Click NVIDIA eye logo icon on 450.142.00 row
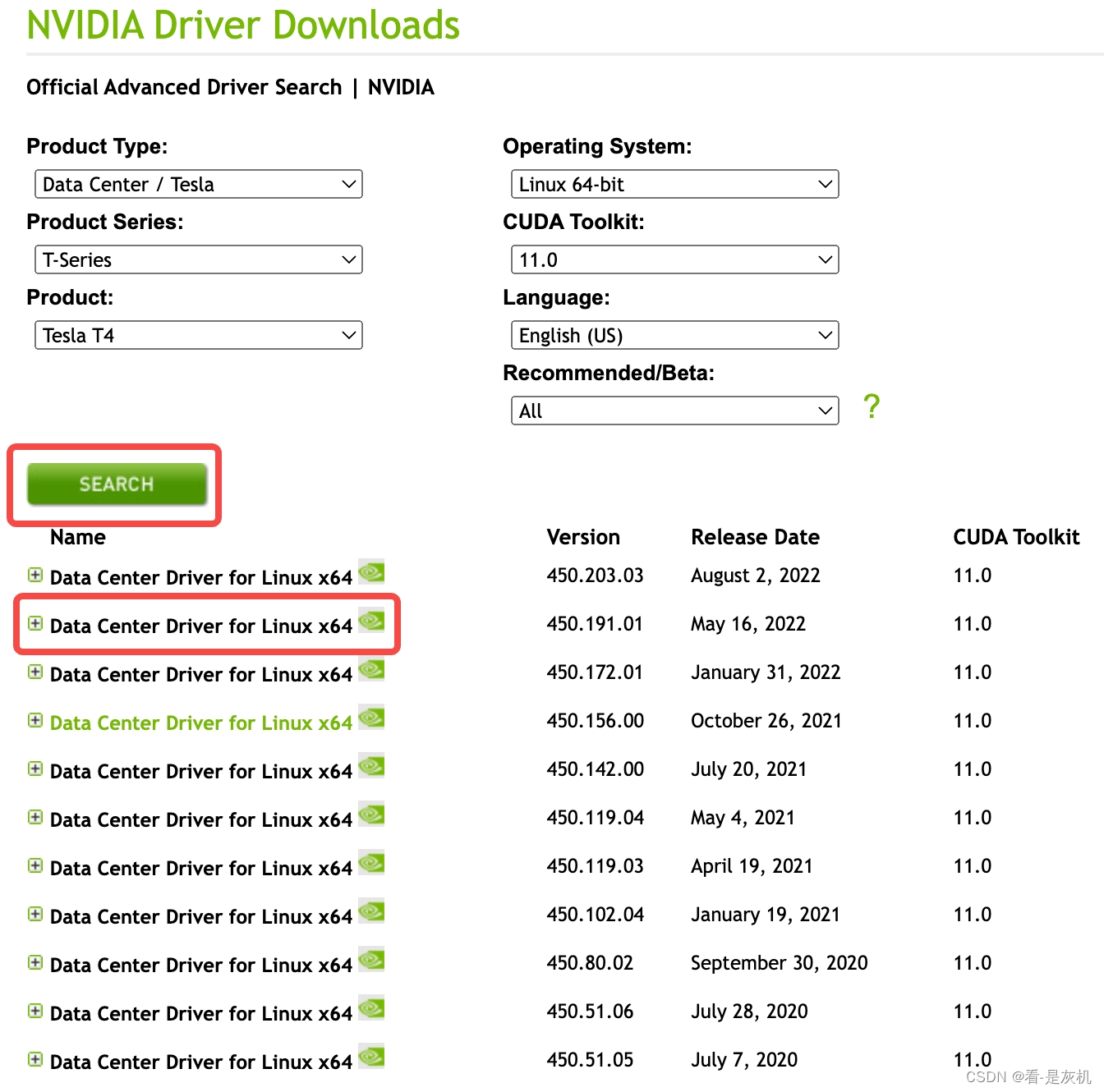 (x=371, y=765)
